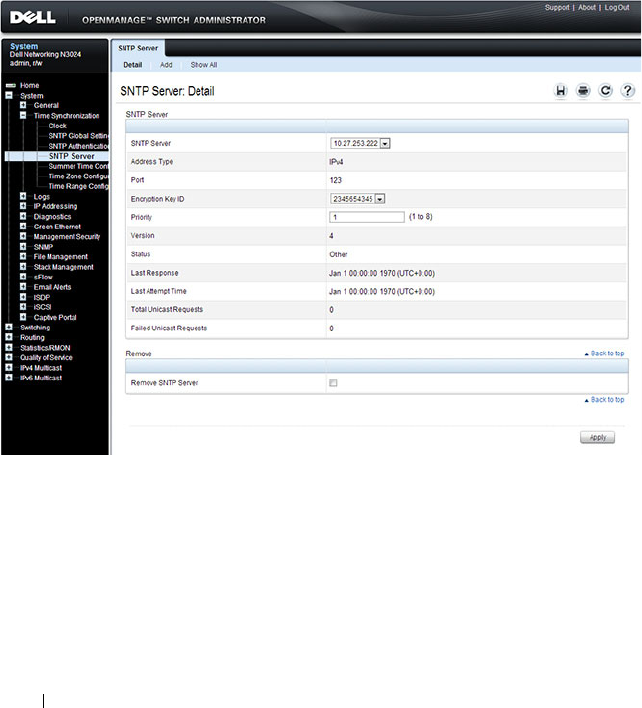The image size is (642, 708).
Task: Click Back to top above Remove section
Action: tap(605, 353)
